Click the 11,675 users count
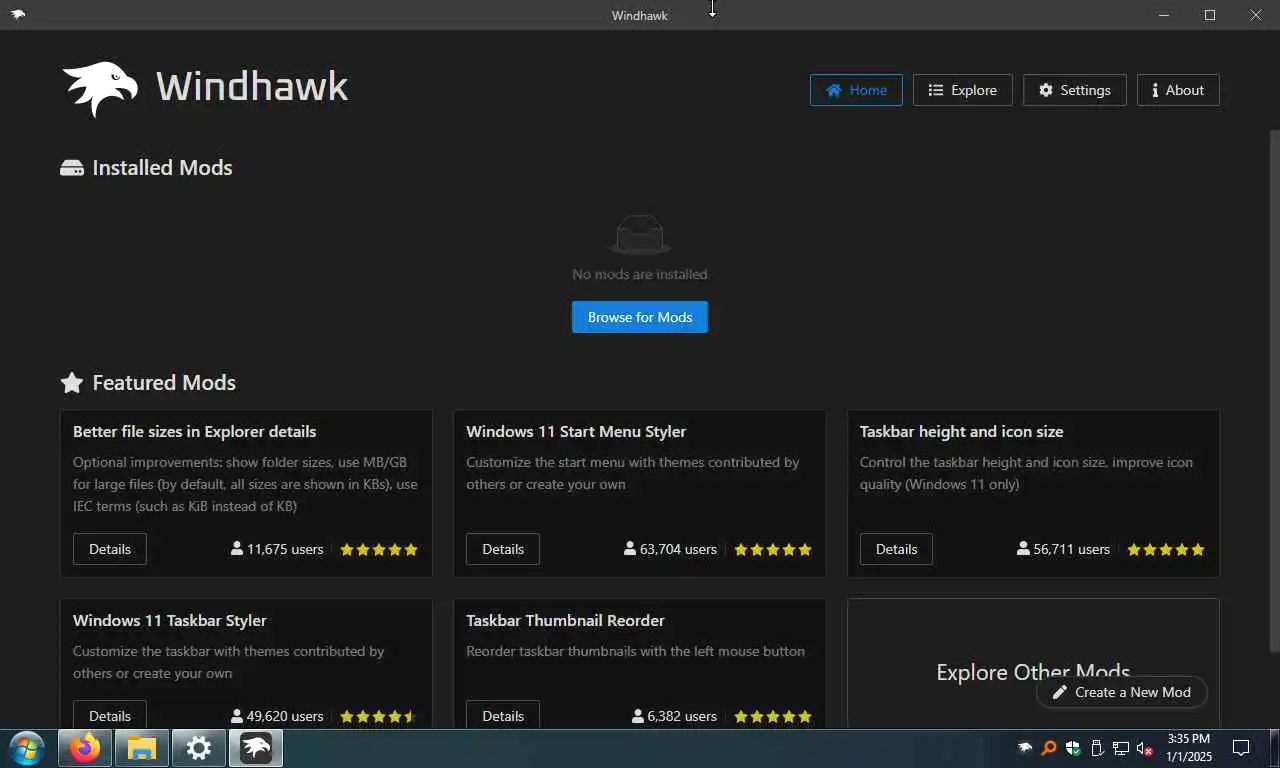The image size is (1280, 768). pos(277,549)
